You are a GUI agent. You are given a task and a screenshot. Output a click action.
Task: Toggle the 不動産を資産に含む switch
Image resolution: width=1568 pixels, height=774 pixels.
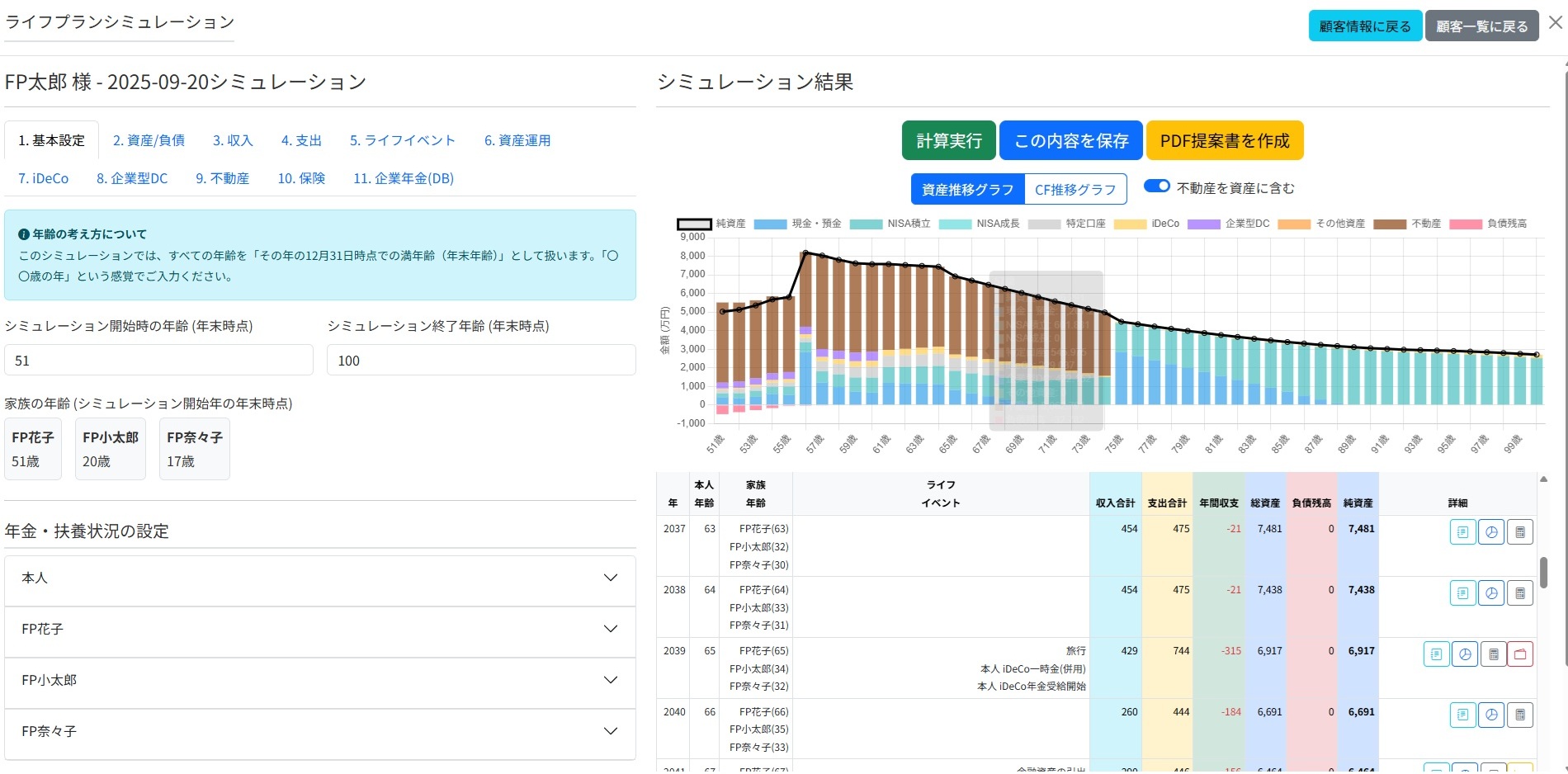(1156, 186)
